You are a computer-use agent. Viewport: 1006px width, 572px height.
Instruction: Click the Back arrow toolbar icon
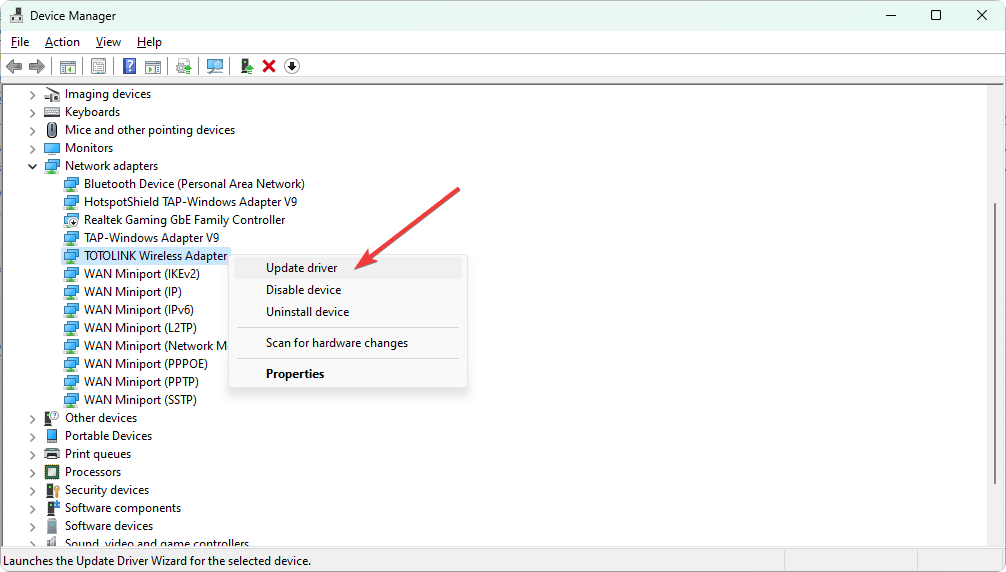(14, 66)
